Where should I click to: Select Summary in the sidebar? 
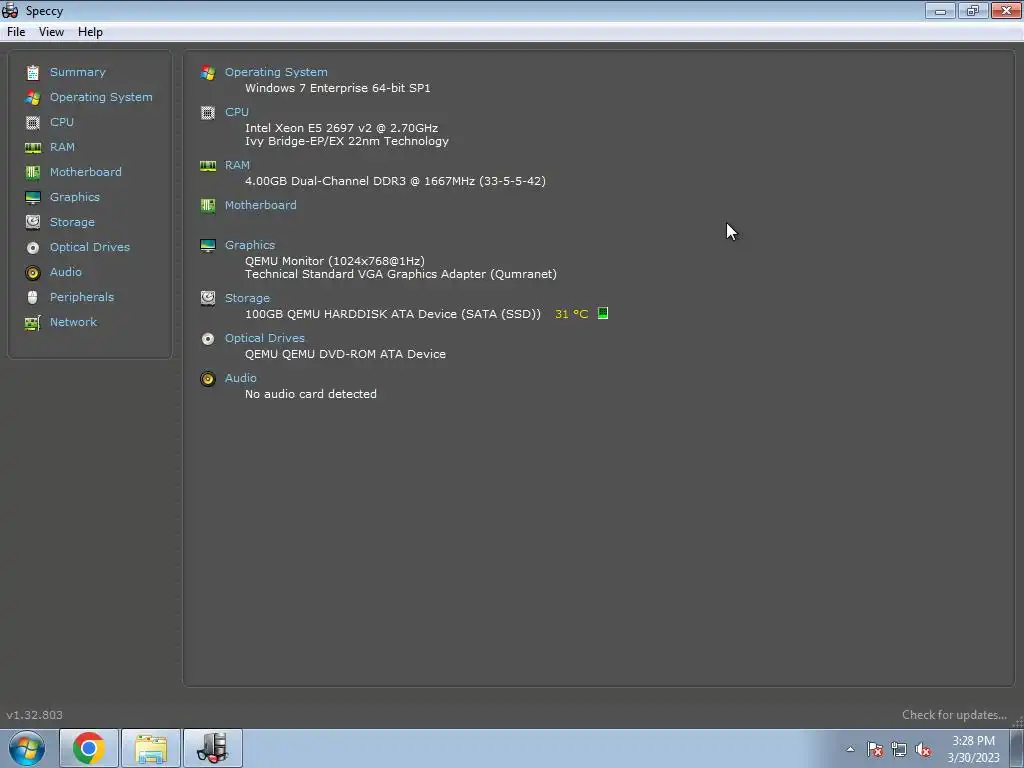click(78, 72)
